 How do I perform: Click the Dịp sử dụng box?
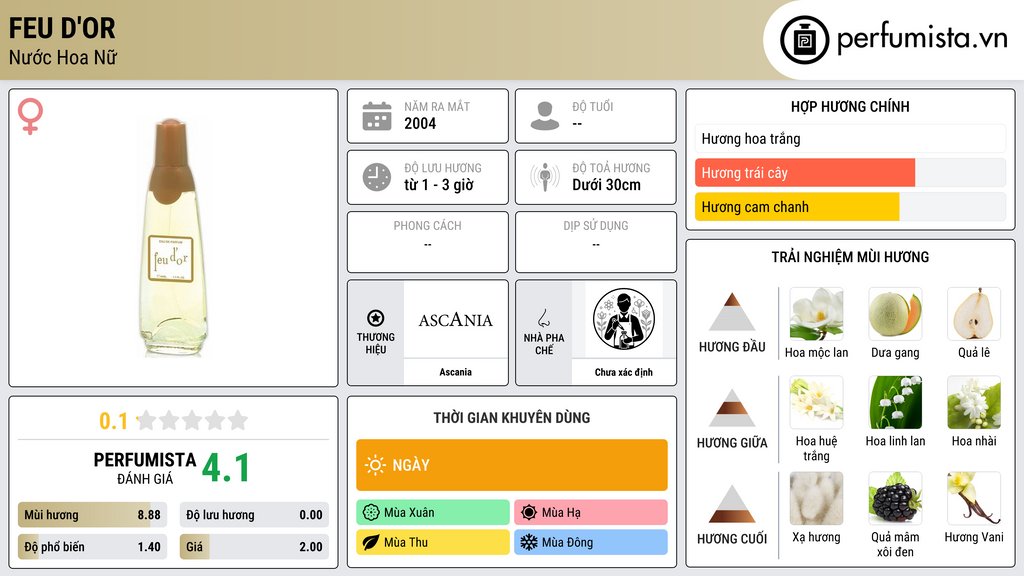coord(596,242)
